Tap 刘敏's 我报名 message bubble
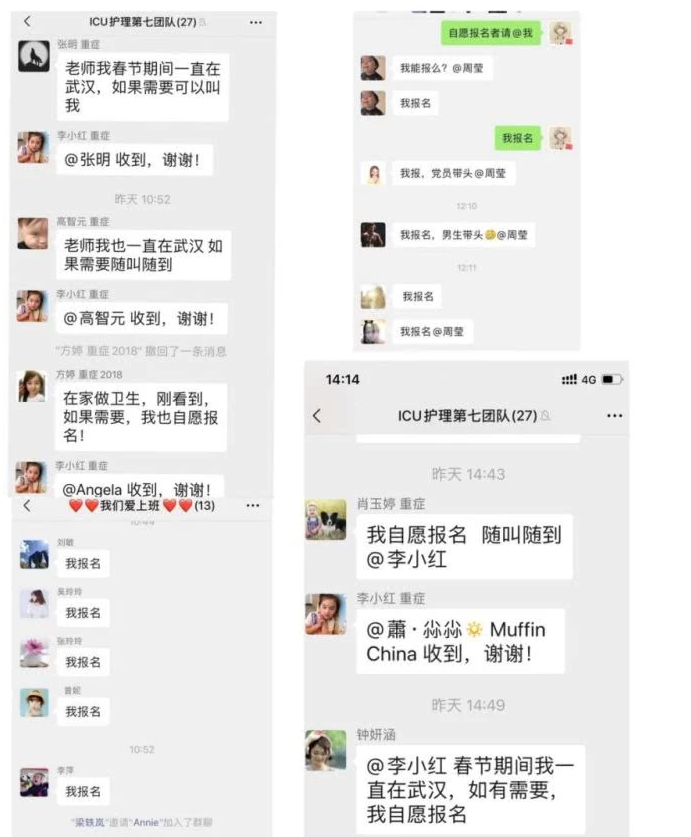Screen dimensions: 691x837 [x=83, y=564]
